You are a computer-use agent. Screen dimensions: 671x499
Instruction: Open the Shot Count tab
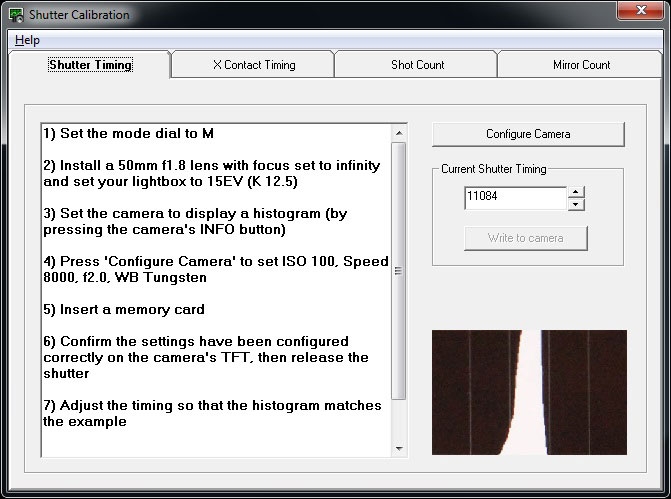tap(417, 65)
